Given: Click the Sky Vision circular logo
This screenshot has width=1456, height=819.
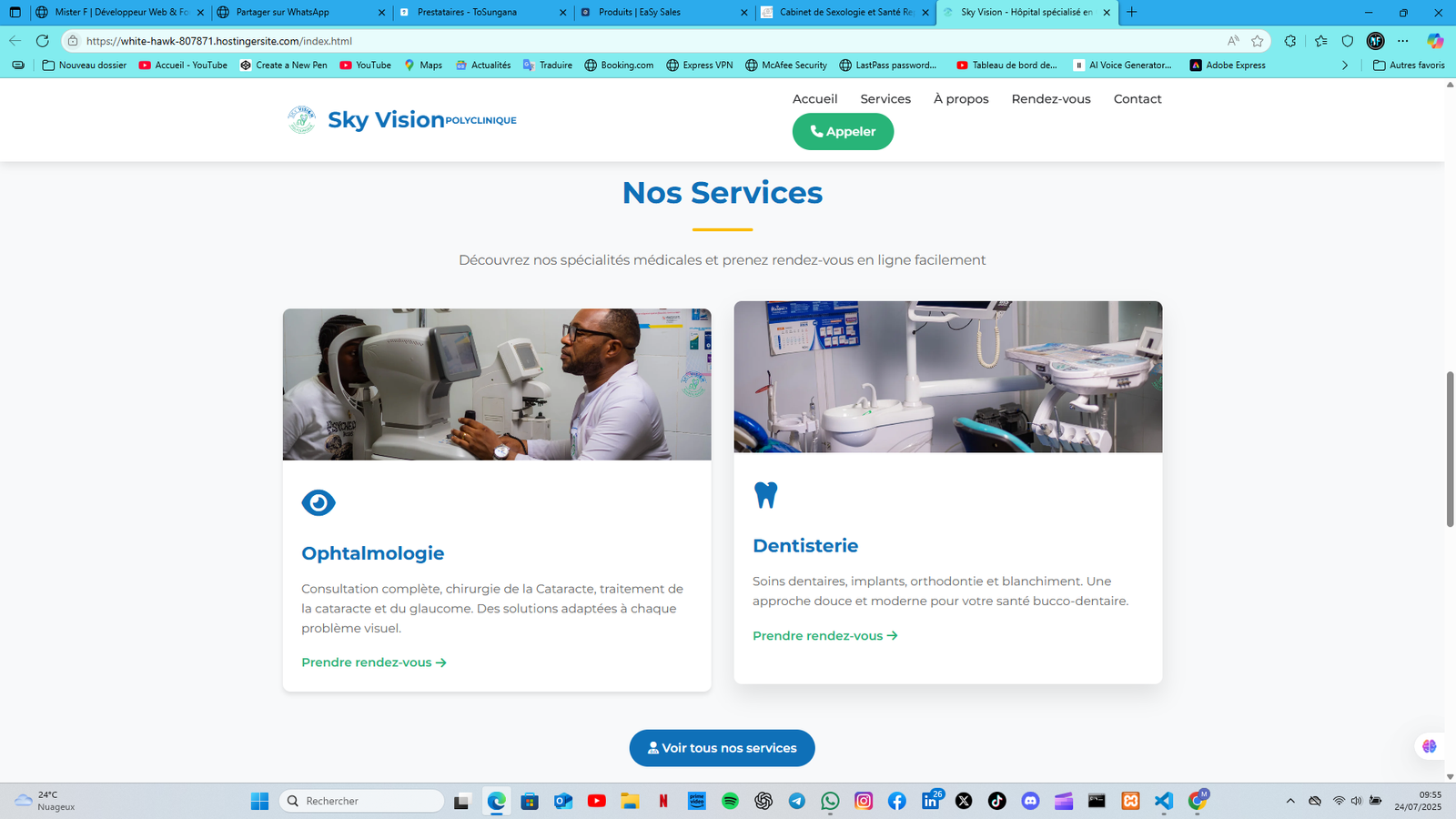Looking at the screenshot, I should [x=302, y=118].
